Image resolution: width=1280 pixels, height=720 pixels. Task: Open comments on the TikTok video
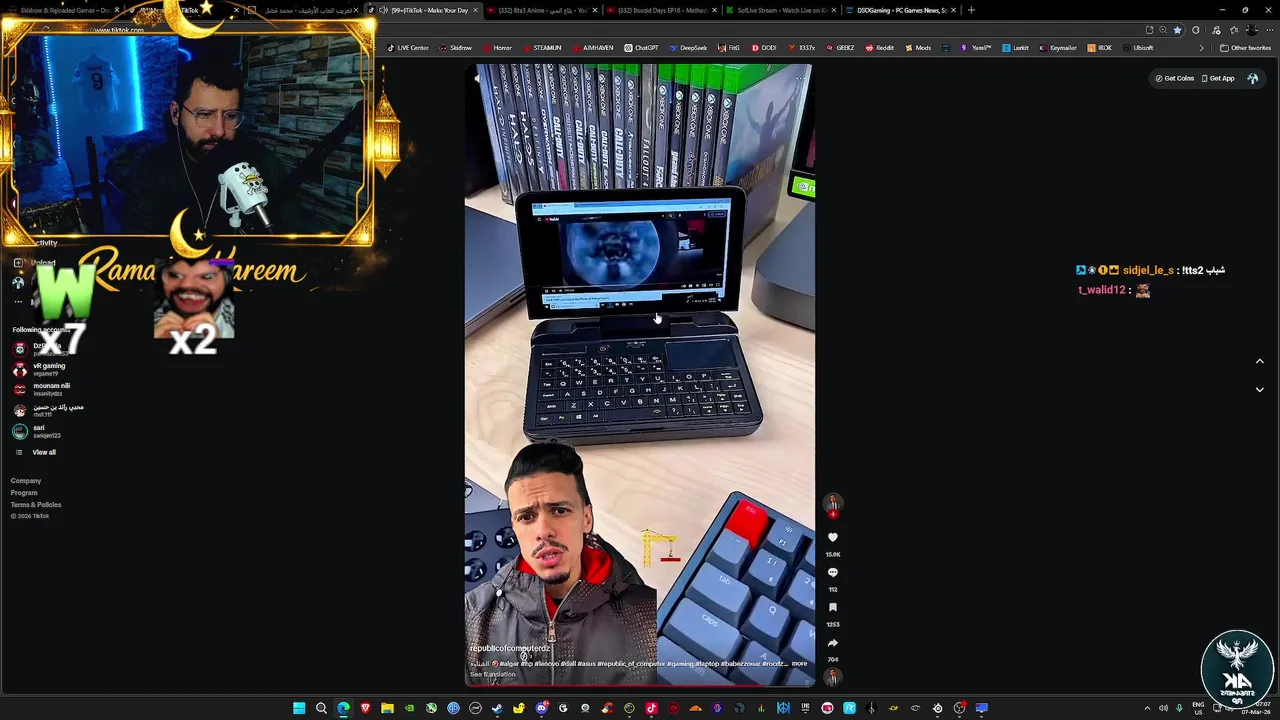point(832,573)
